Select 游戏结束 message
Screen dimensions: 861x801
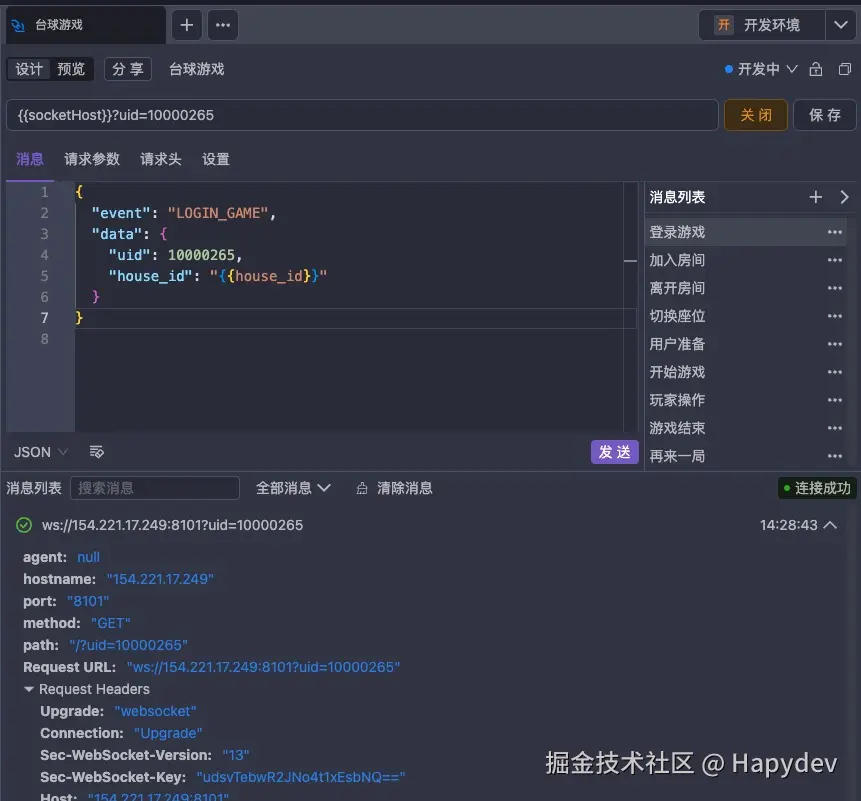point(746,428)
